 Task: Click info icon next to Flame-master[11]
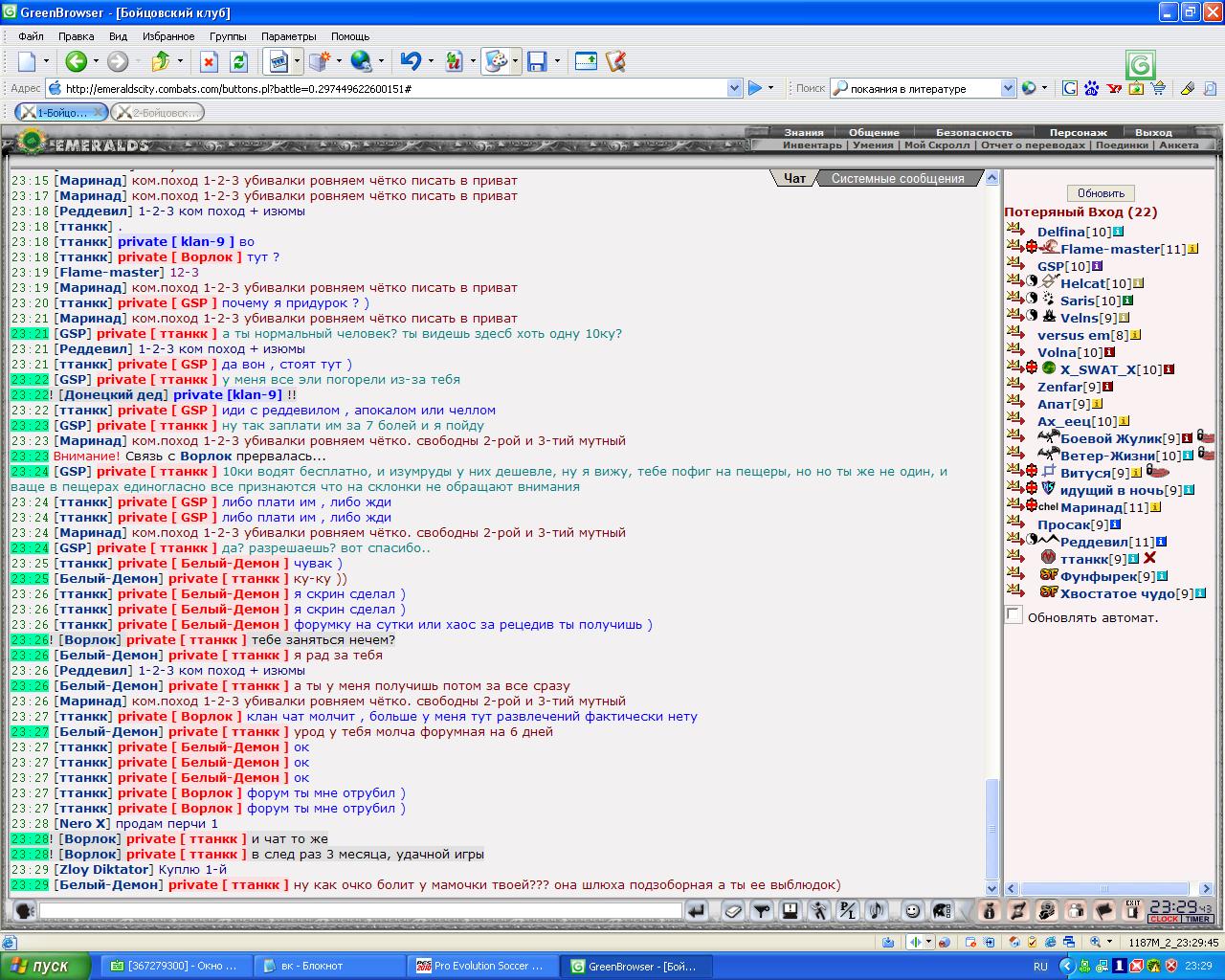click(1192, 249)
